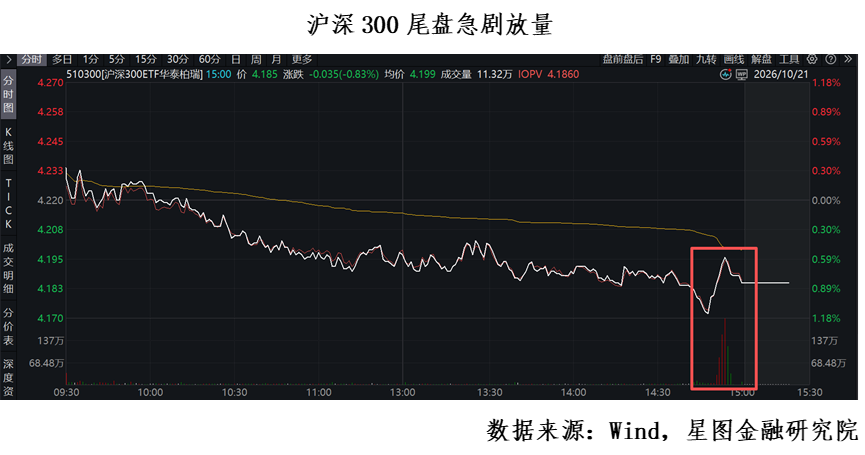The height and width of the screenshot is (455, 865).
Task: Open the 成交明细 sidebar tab
Action: pos(8,268)
